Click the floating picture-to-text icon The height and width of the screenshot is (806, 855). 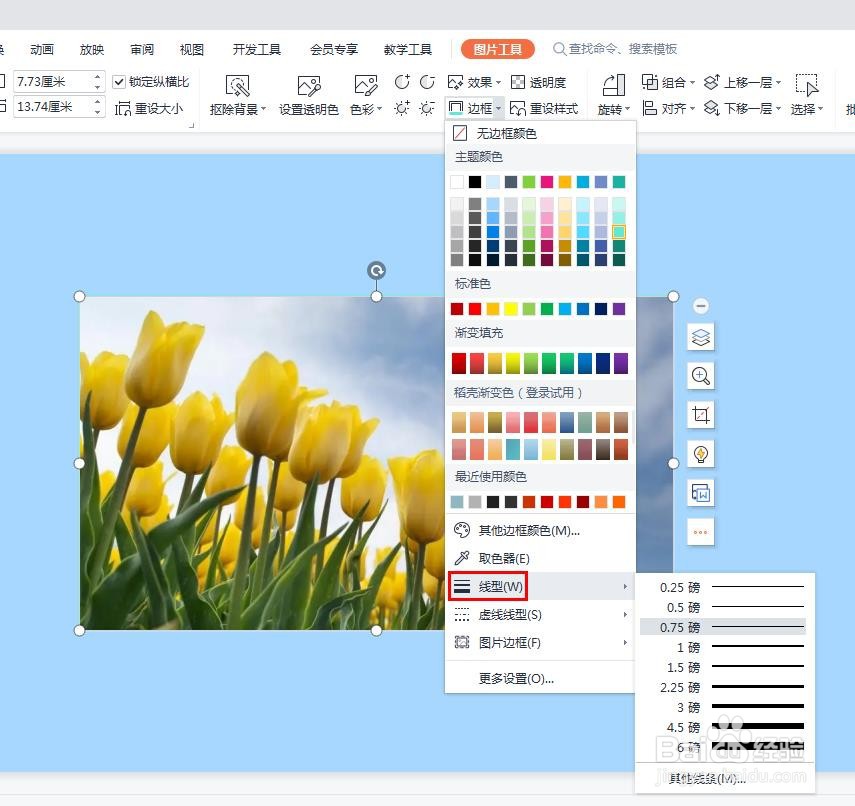tap(701, 493)
